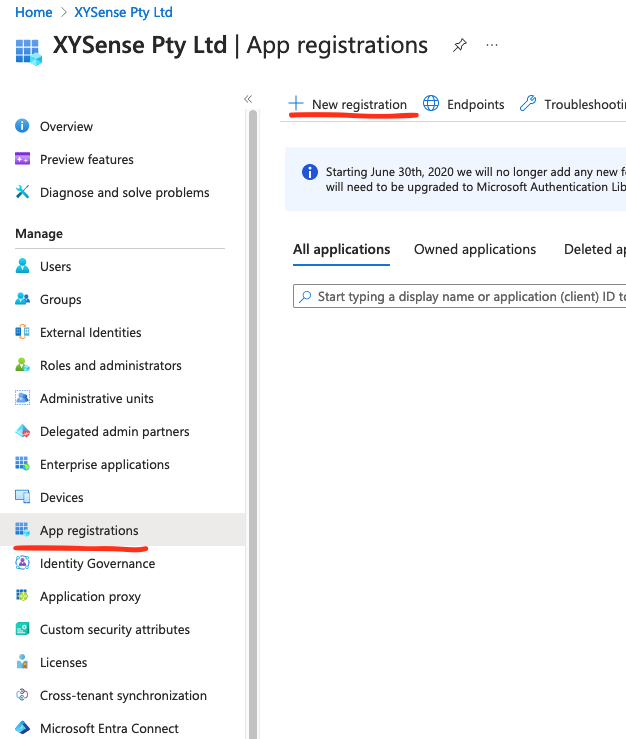Click the Preview features icon
The height and width of the screenshot is (739, 626).
(x=22, y=159)
